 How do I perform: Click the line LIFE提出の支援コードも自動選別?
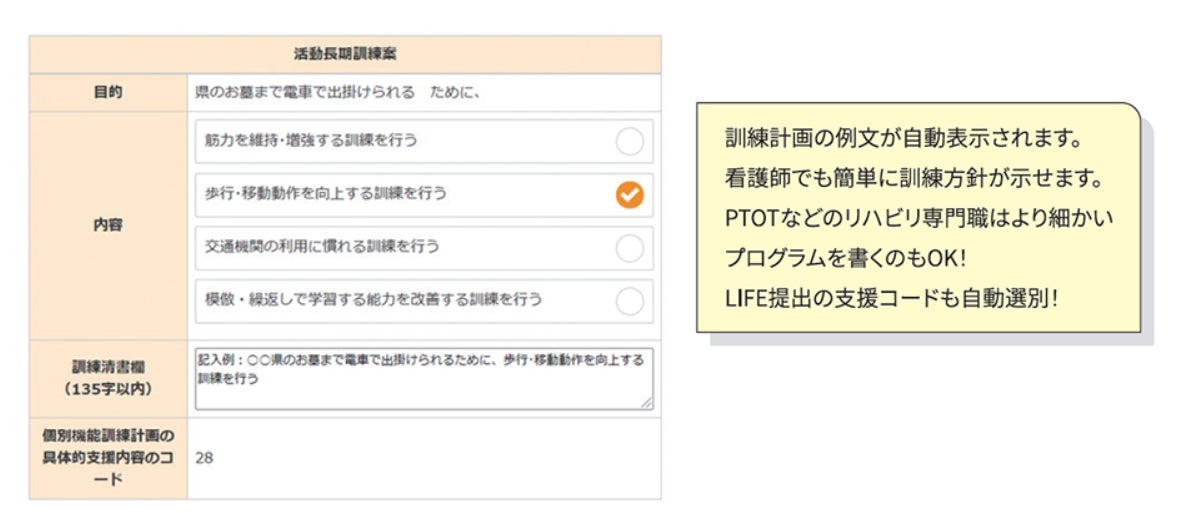click(891, 298)
